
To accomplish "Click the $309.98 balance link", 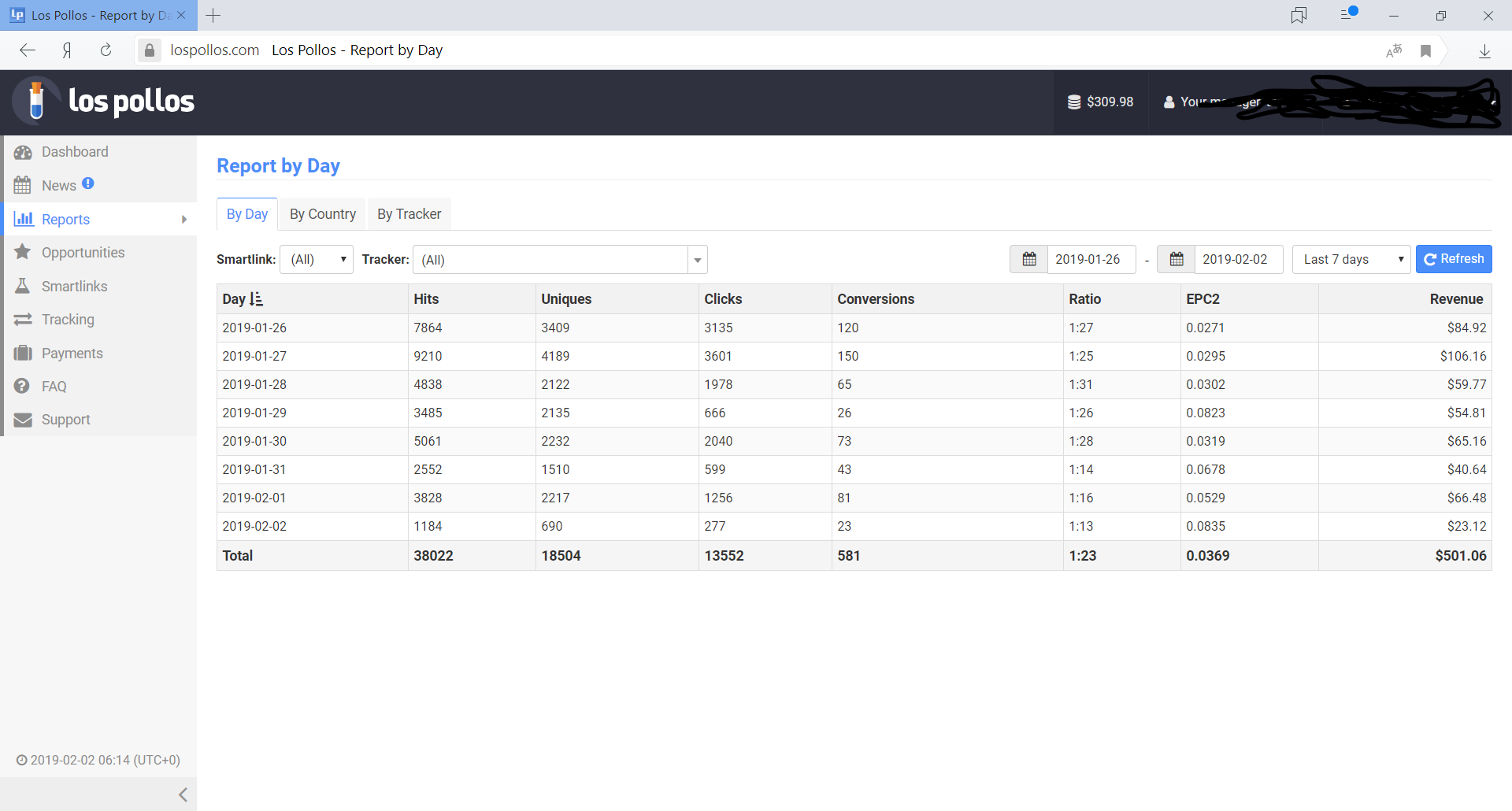I will pos(1100,102).
